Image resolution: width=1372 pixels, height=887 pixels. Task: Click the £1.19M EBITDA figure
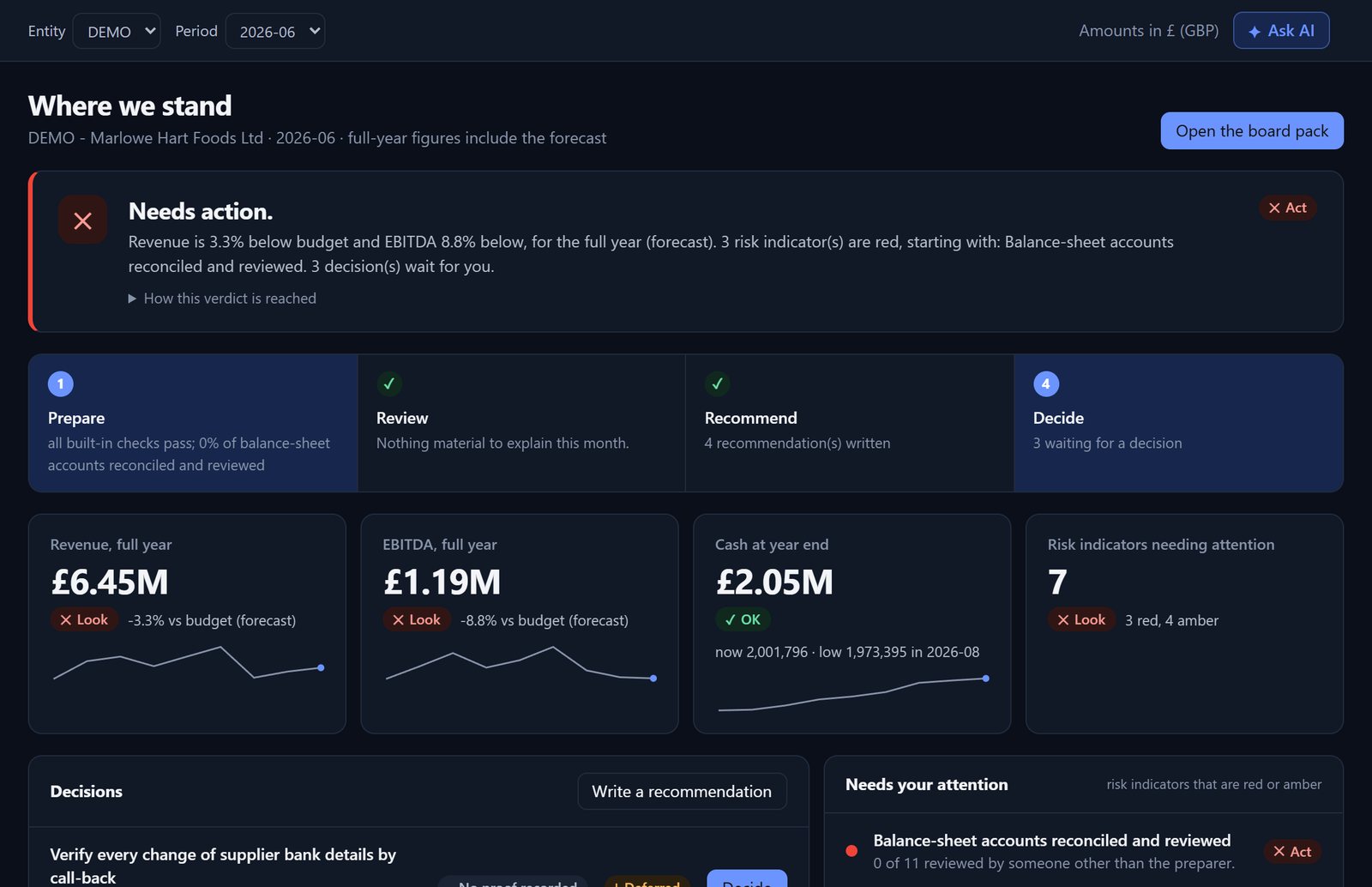[442, 582]
